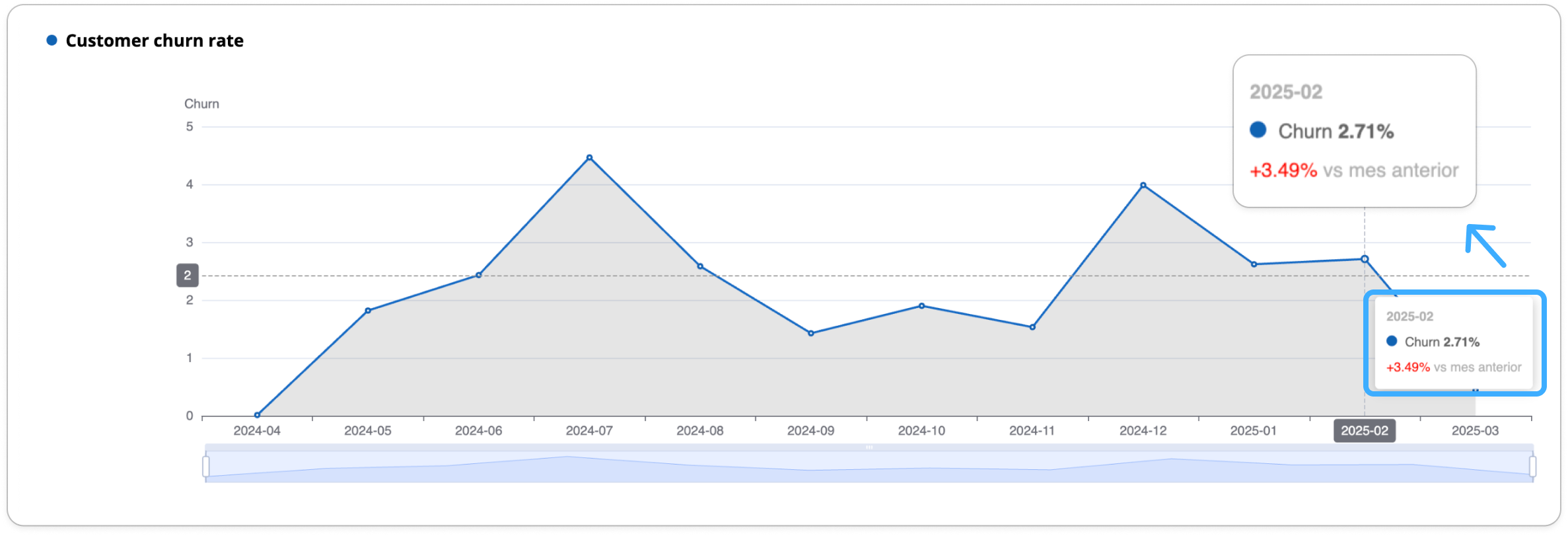Viewport: 1568px width, 536px height.
Task: Click the 2024-07 x-axis label
Action: (589, 431)
